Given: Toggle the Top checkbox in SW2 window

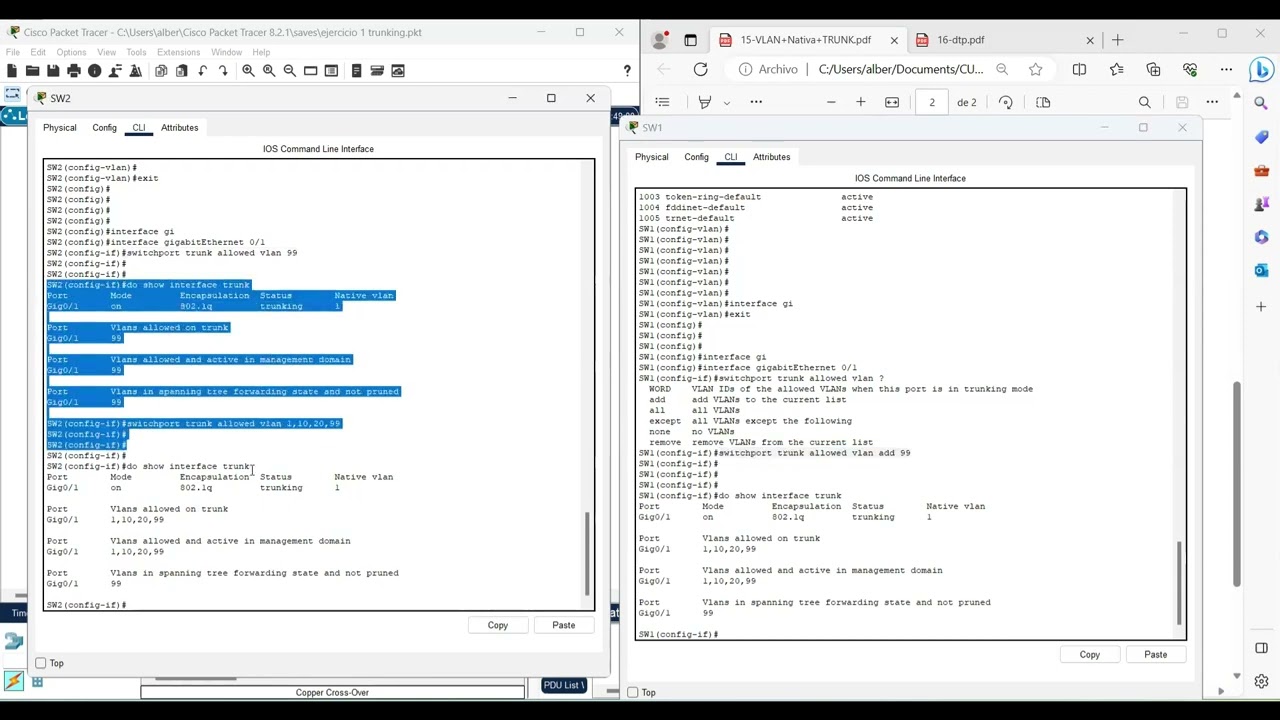Looking at the screenshot, I should click(x=40, y=663).
